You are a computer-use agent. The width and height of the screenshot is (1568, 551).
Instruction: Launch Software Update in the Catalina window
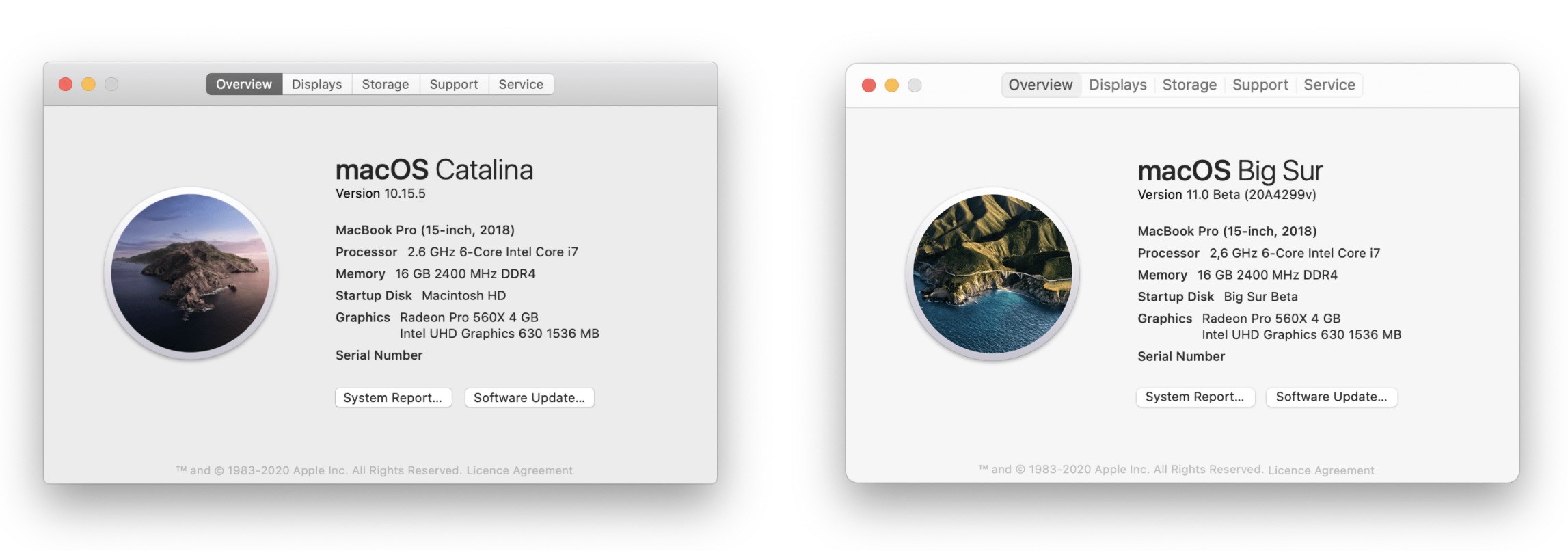tap(530, 398)
